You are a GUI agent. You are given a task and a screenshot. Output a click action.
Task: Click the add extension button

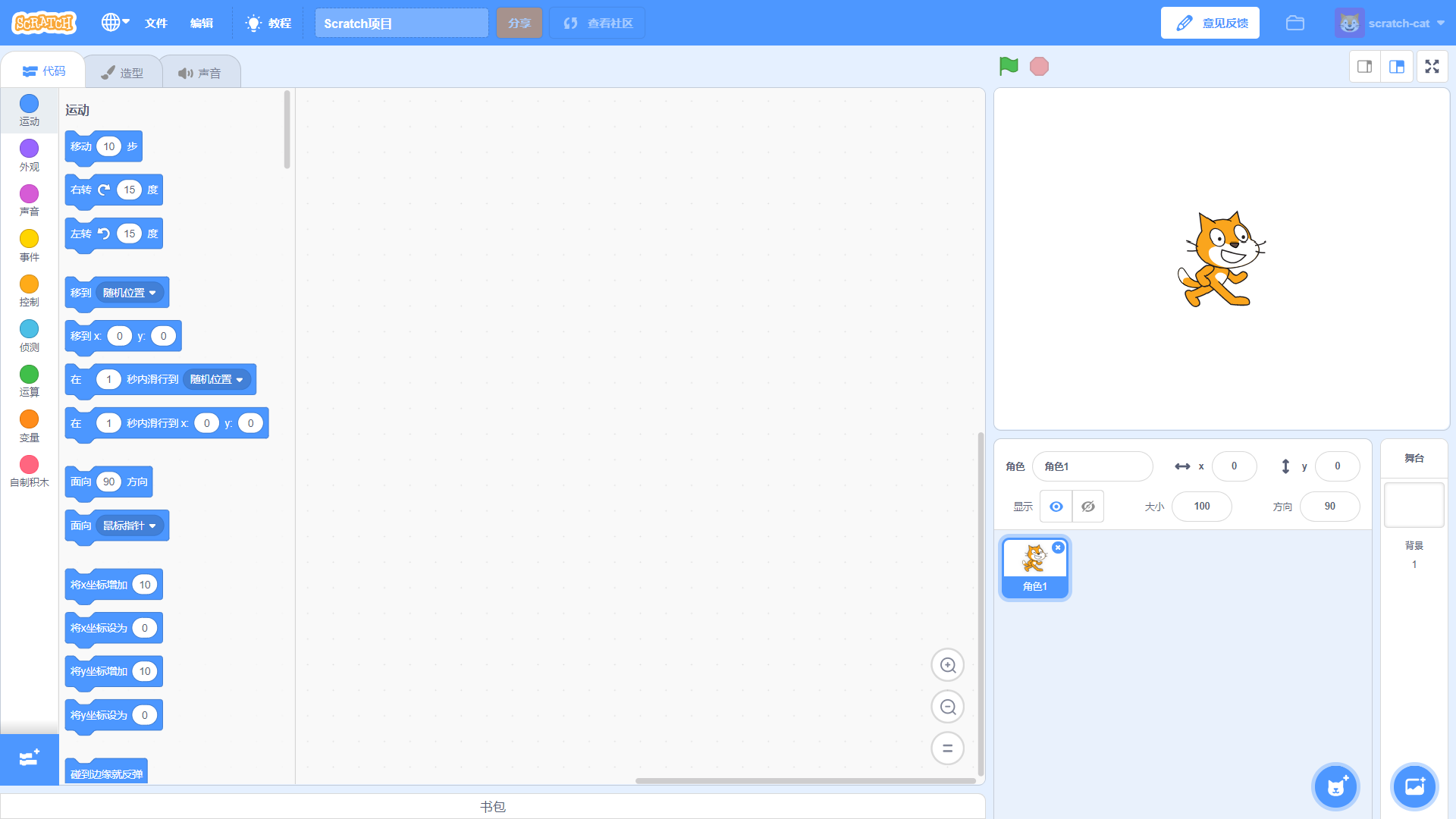pyautogui.click(x=29, y=758)
